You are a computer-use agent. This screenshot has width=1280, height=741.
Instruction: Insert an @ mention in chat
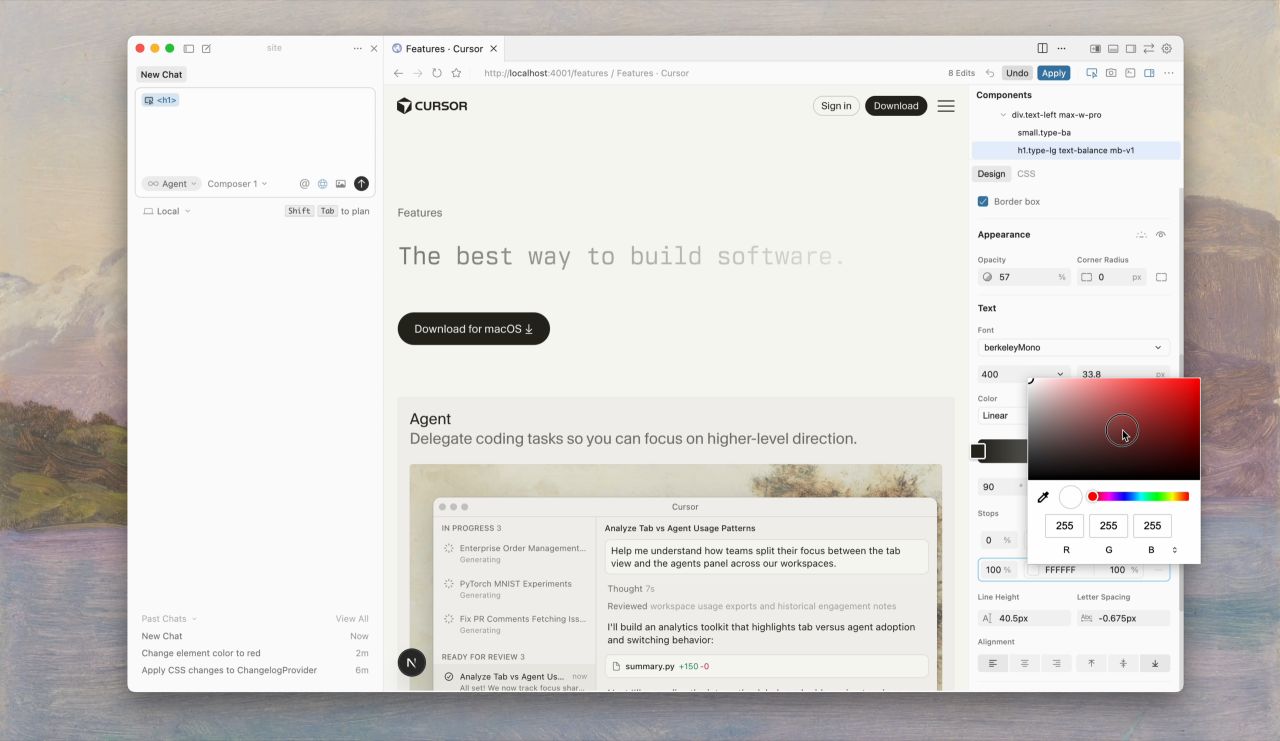pos(304,184)
